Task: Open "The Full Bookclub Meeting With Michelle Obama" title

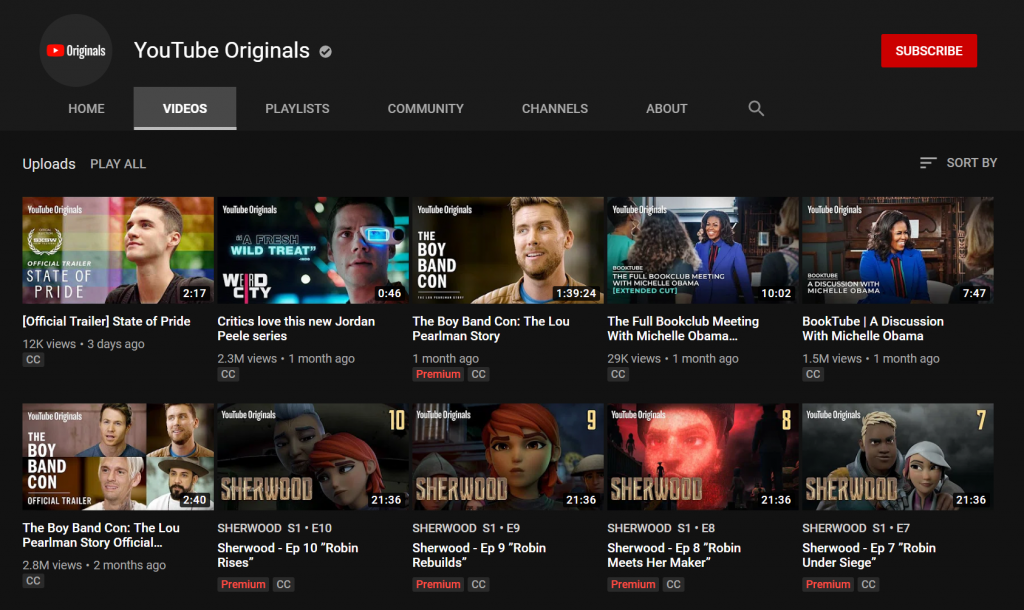Action: tap(683, 329)
